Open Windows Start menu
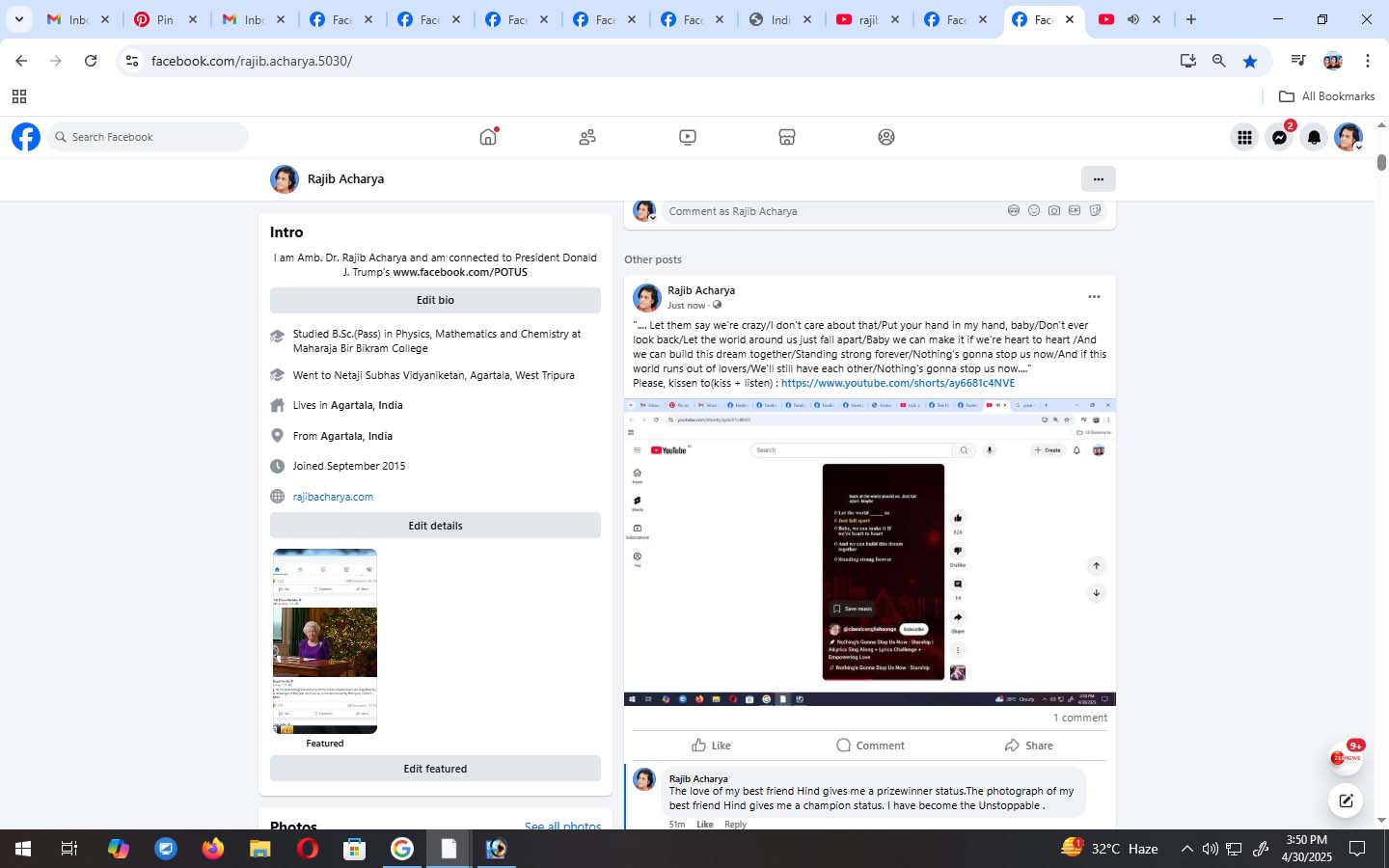This screenshot has width=1389, height=868. coord(23,849)
